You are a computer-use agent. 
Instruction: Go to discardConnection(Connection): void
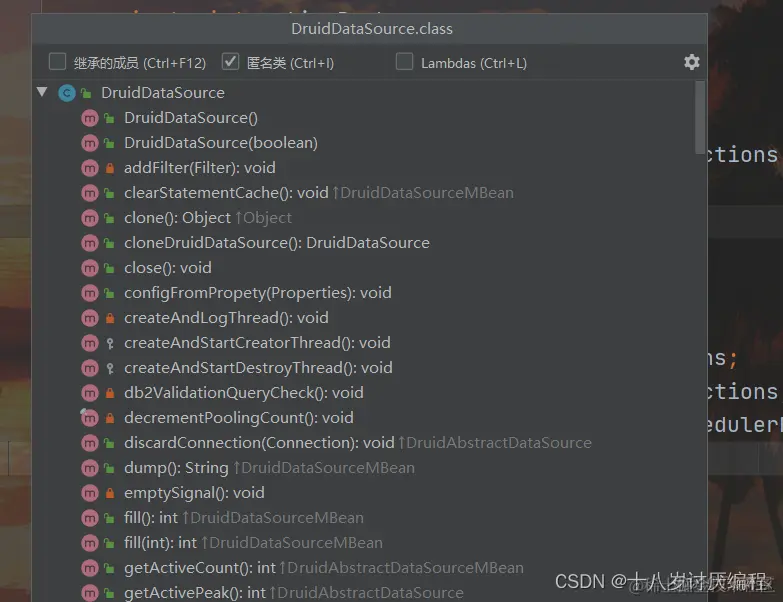click(x=259, y=442)
